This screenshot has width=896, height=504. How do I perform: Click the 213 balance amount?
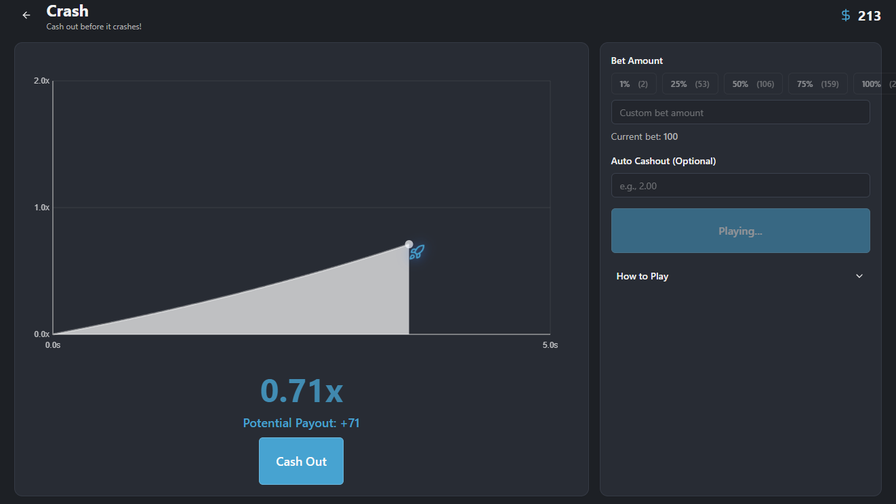pyautogui.click(x=869, y=15)
